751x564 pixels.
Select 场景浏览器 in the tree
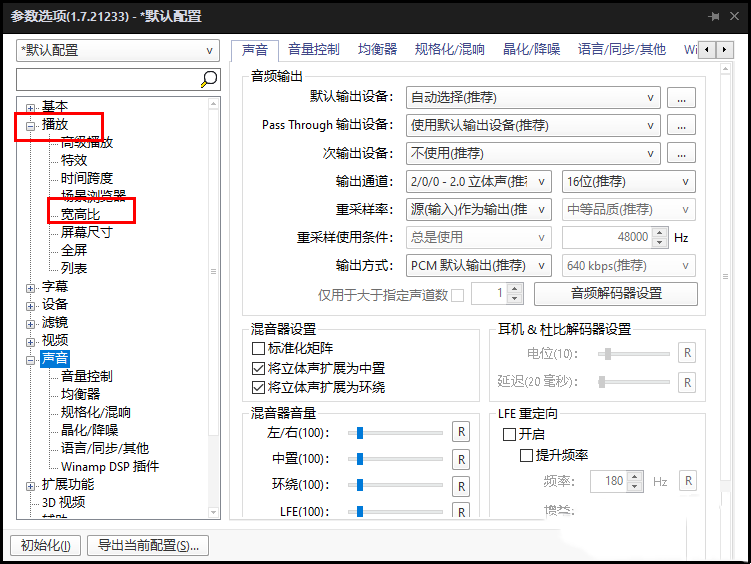93,196
